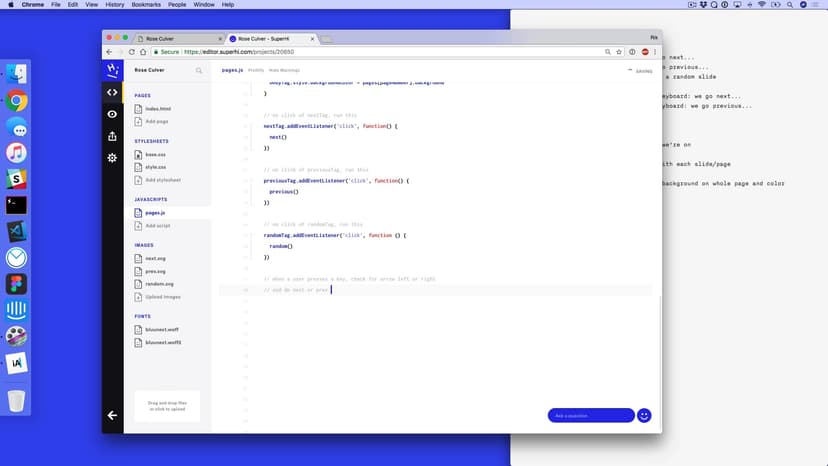Click the back arrow at sidebar bottom

coord(112,415)
